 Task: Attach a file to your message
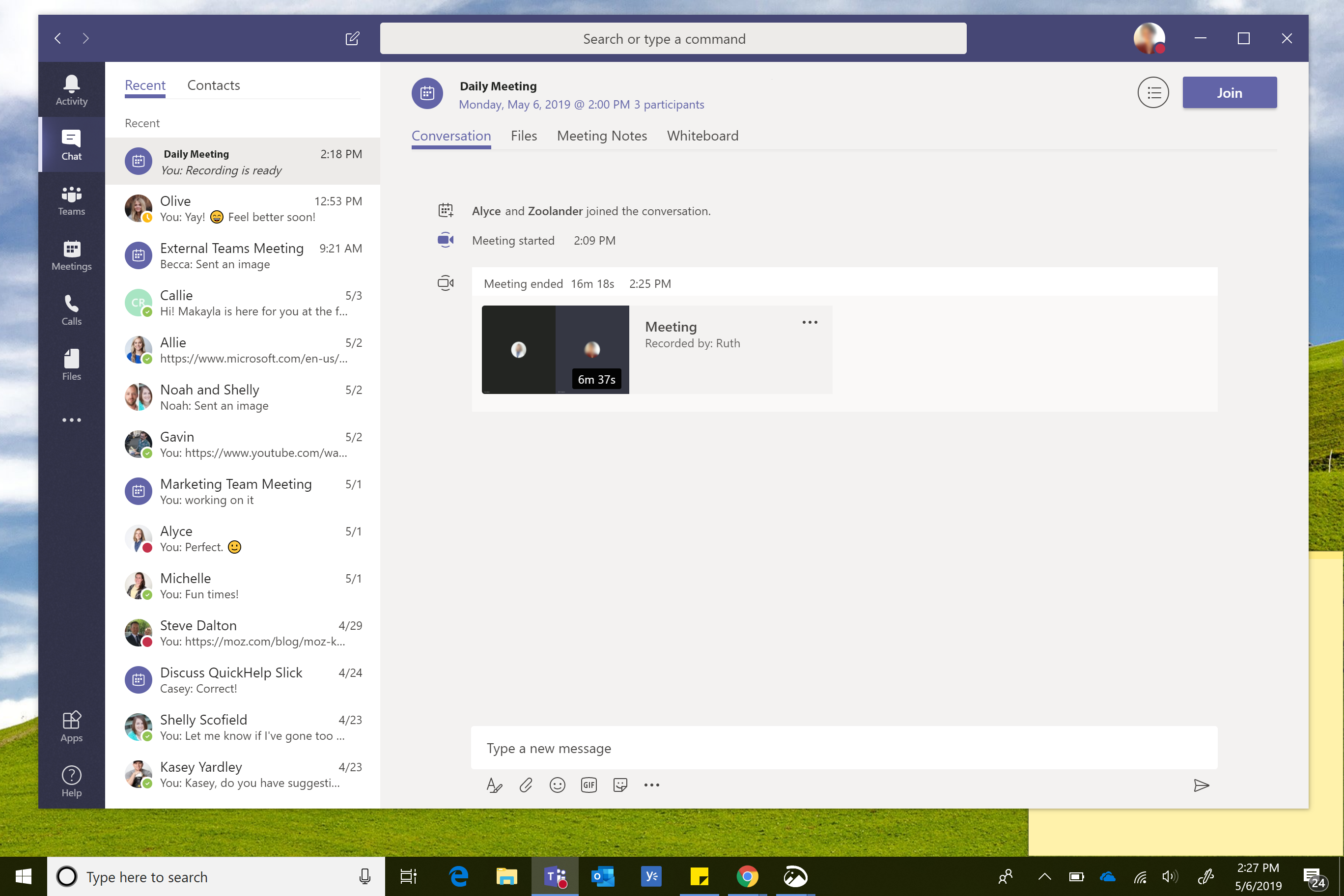point(526,785)
